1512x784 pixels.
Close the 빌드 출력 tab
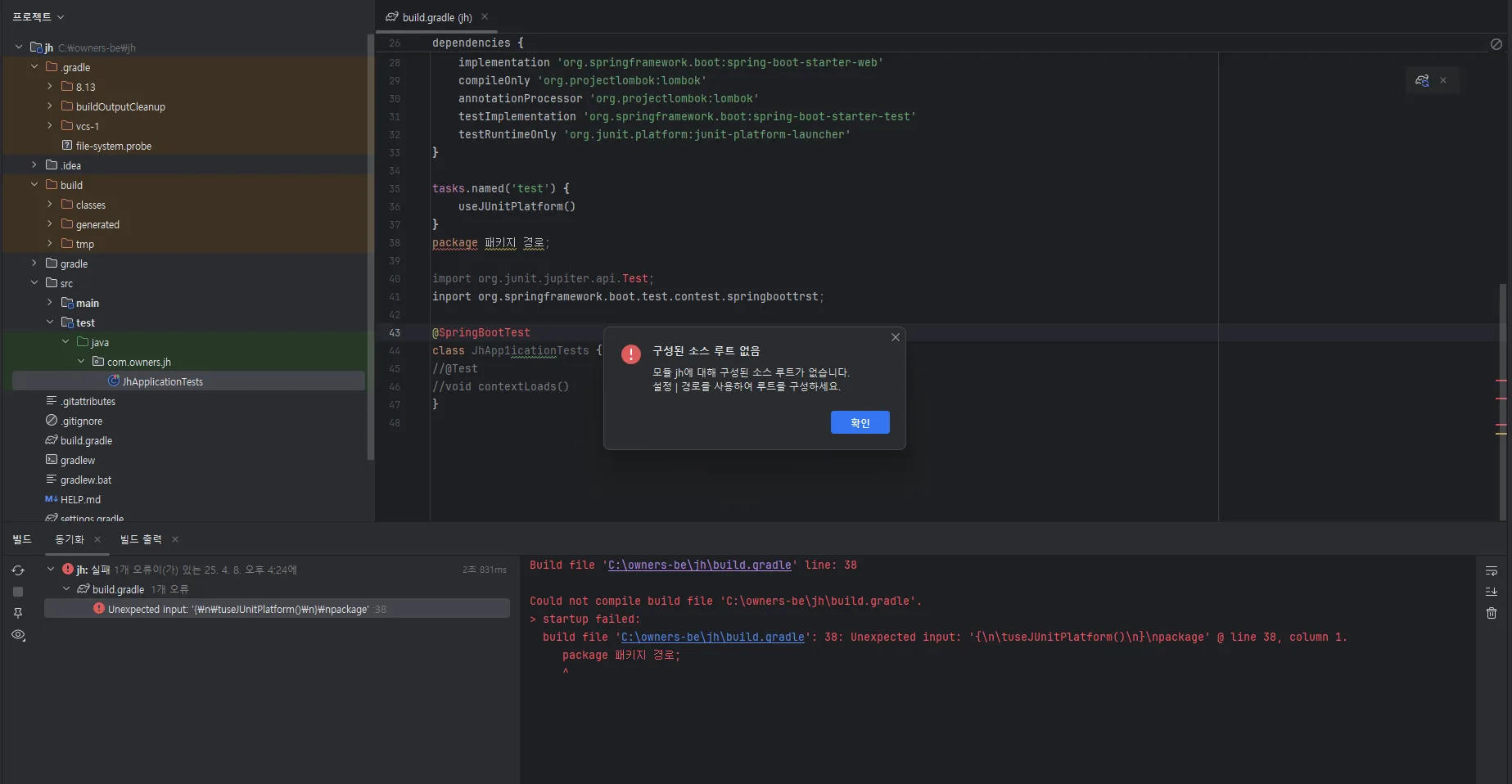[175, 539]
